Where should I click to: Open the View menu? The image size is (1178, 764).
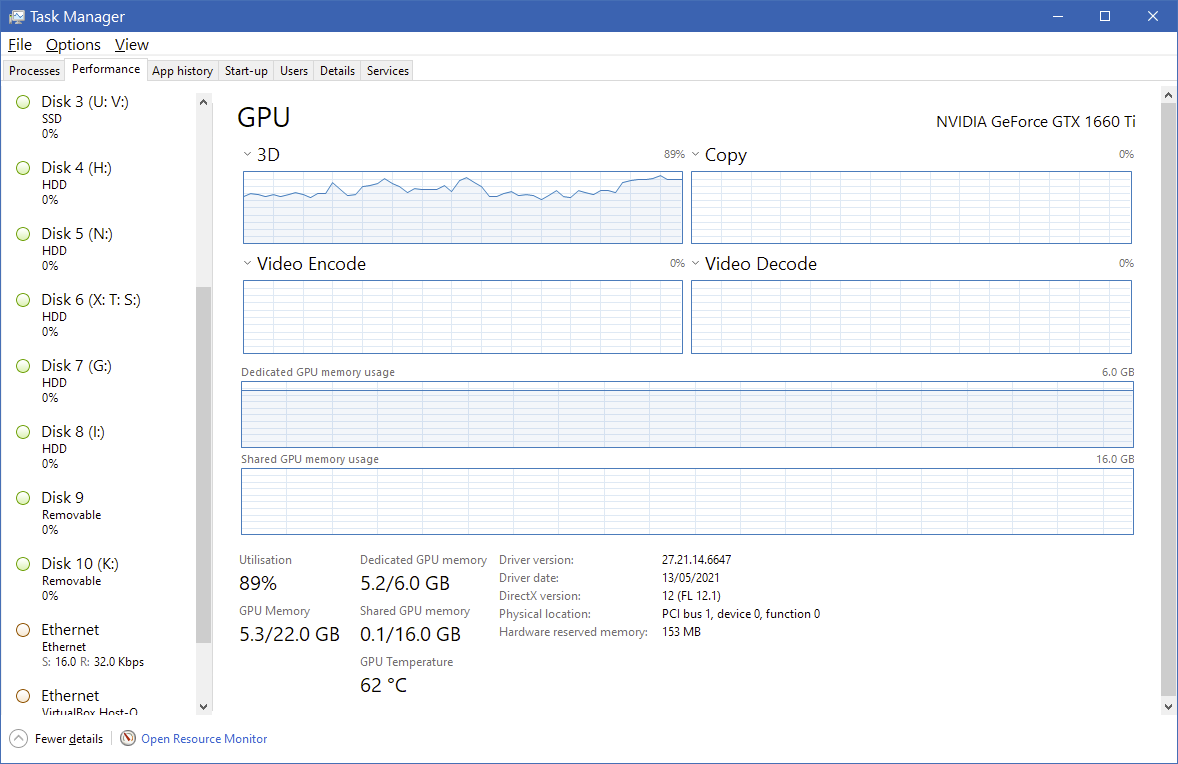131,45
